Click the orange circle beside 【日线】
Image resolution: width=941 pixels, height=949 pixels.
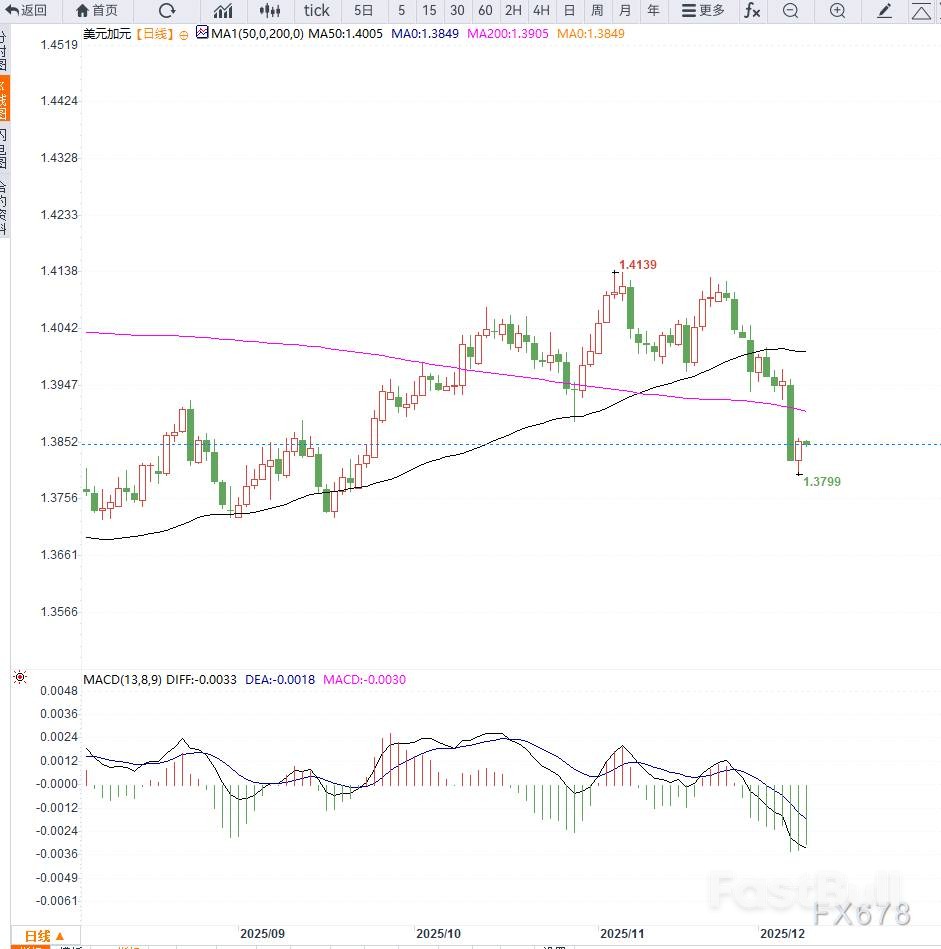[x=182, y=34]
